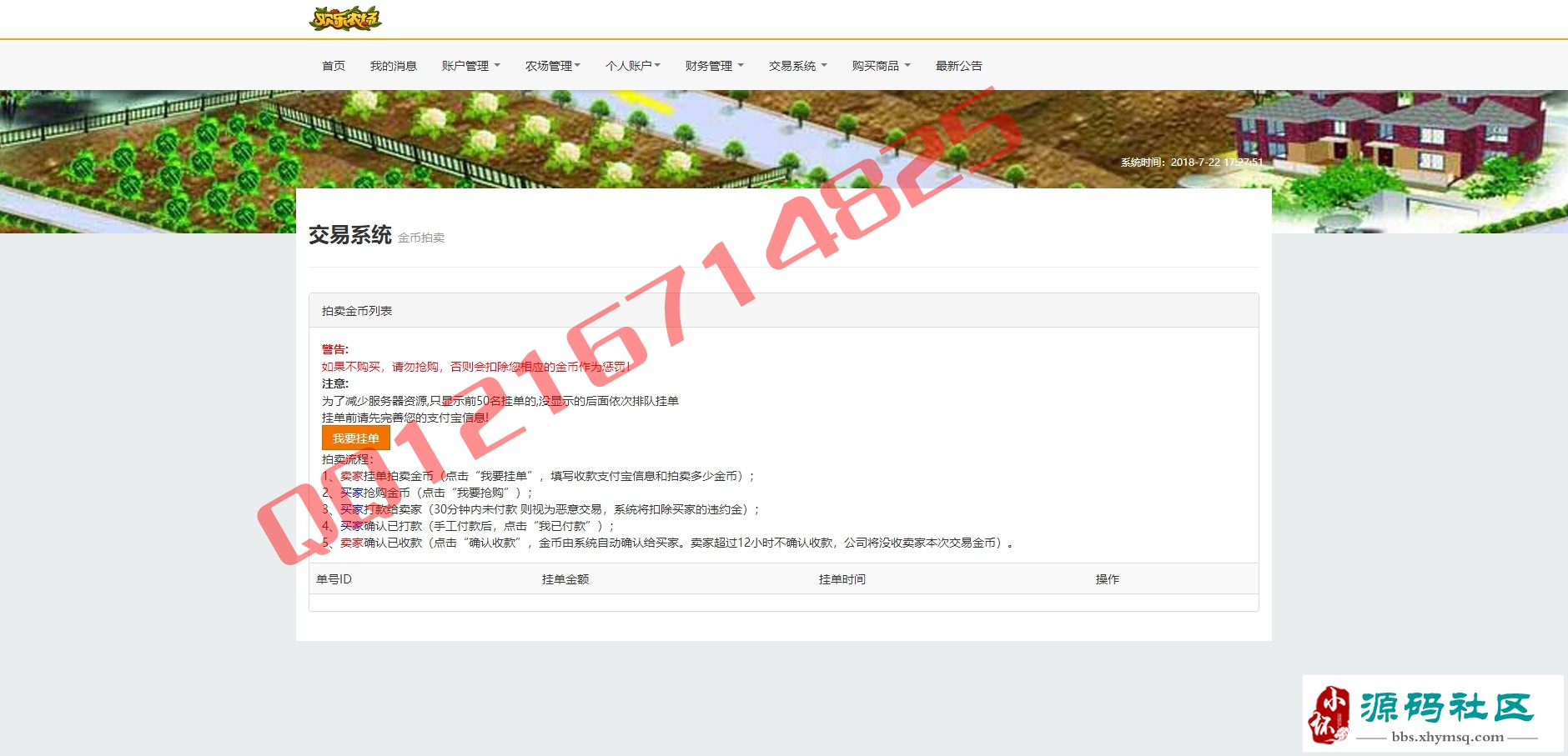Image resolution: width=1568 pixels, height=756 pixels.
Task: Click the 挂单时间 column header
Action: coord(842,579)
